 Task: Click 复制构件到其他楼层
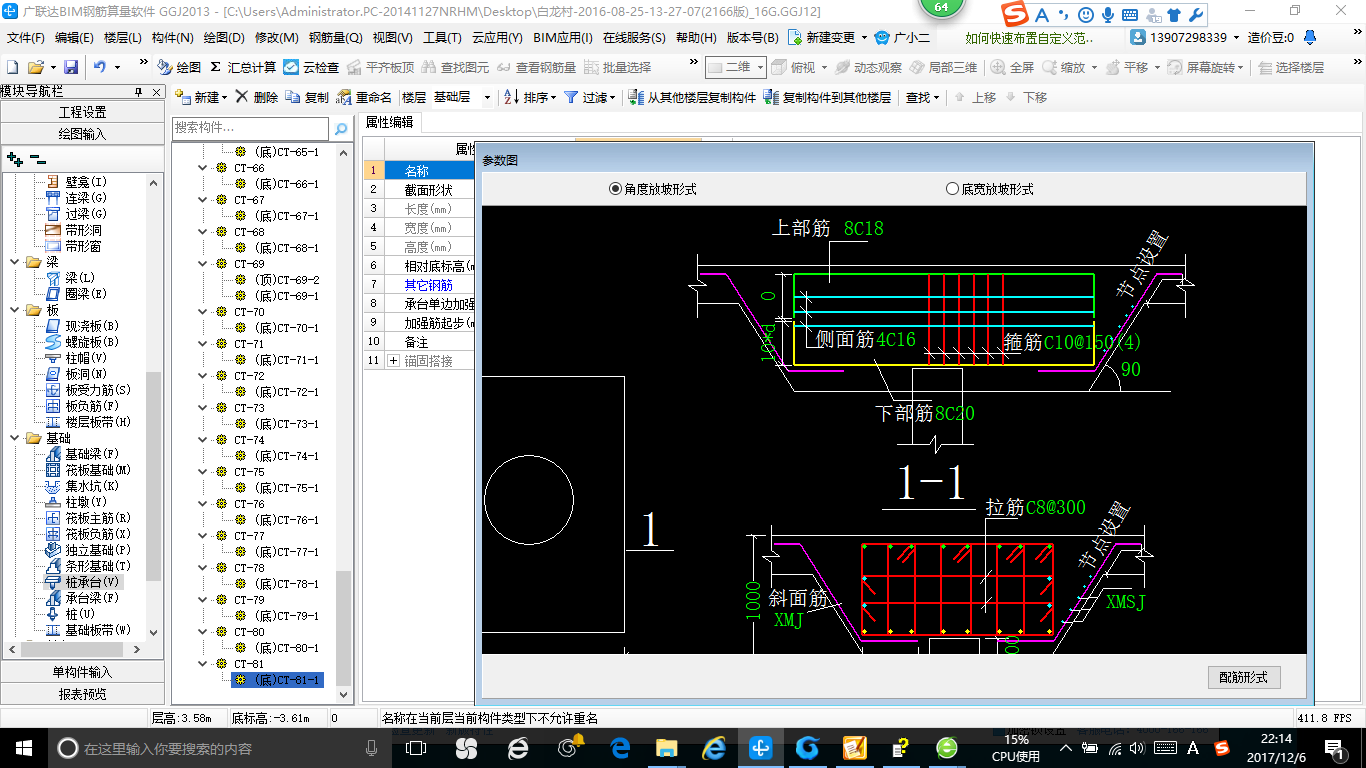[x=827, y=97]
